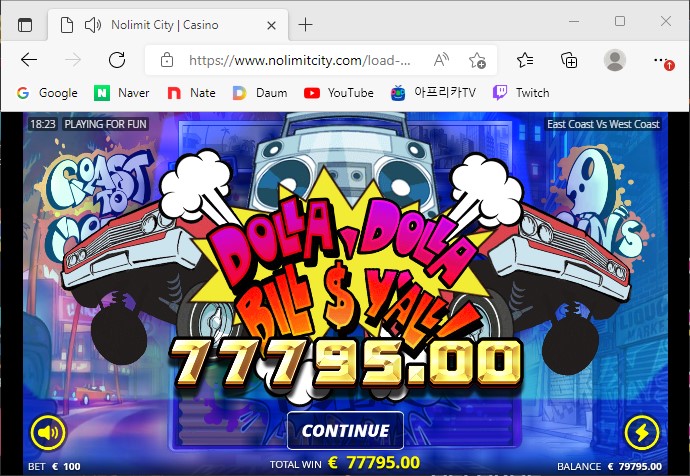Open the YouTube bookmark
Screen dimensions: 690x476
tap(338, 93)
